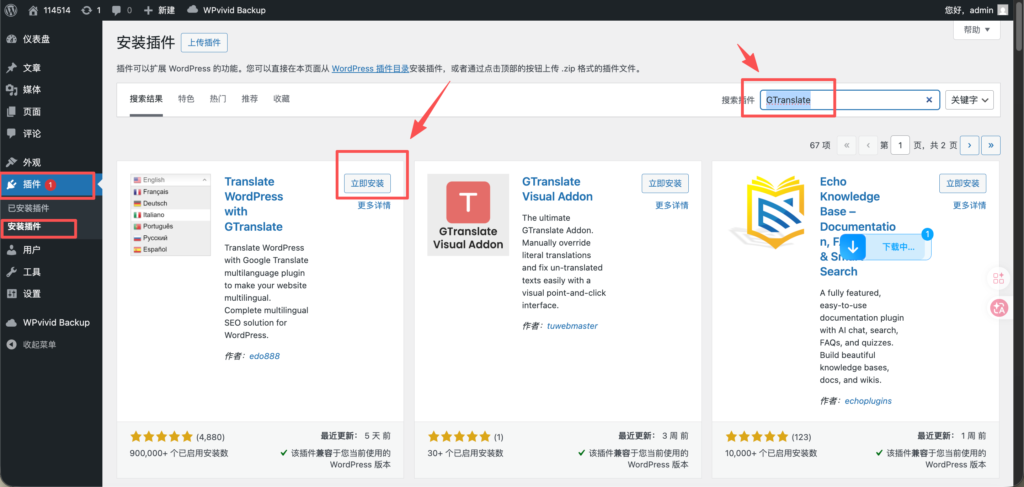Click the first page pagination arrow
Screen dimensions: 1024x487
tap(846, 145)
